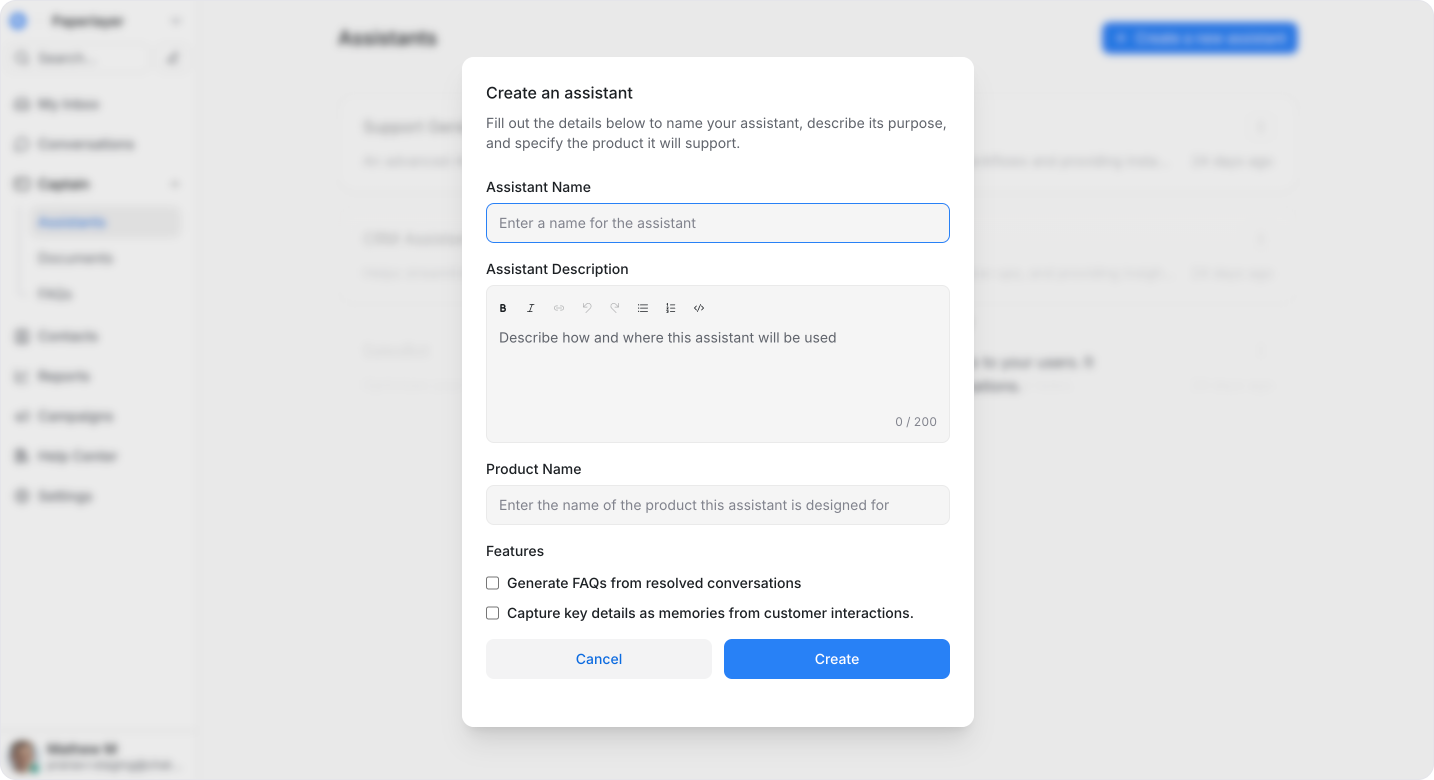Open Conversations in the sidebar

(x=85, y=144)
